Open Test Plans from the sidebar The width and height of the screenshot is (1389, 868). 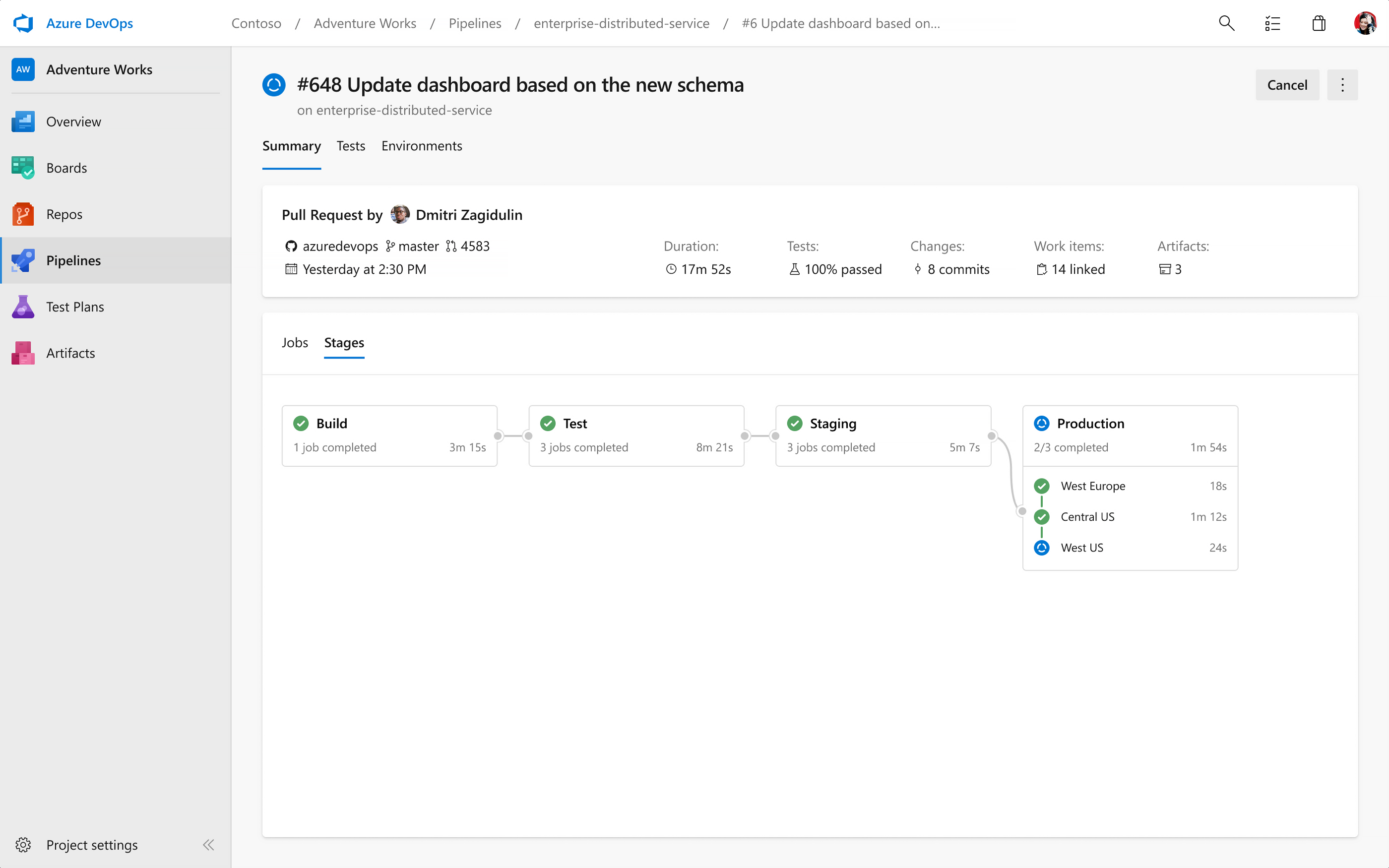pyautogui.click(x=75, y=307)
